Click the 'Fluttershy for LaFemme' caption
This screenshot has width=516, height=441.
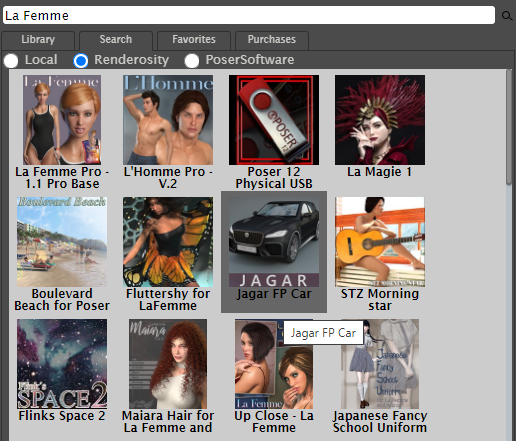pos(168,300)
